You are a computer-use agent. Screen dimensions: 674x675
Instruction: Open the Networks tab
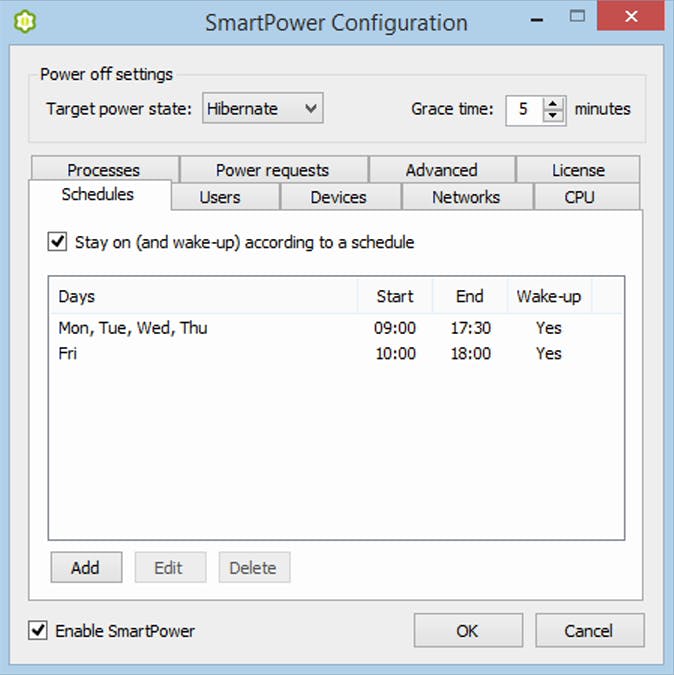[466, 197]
